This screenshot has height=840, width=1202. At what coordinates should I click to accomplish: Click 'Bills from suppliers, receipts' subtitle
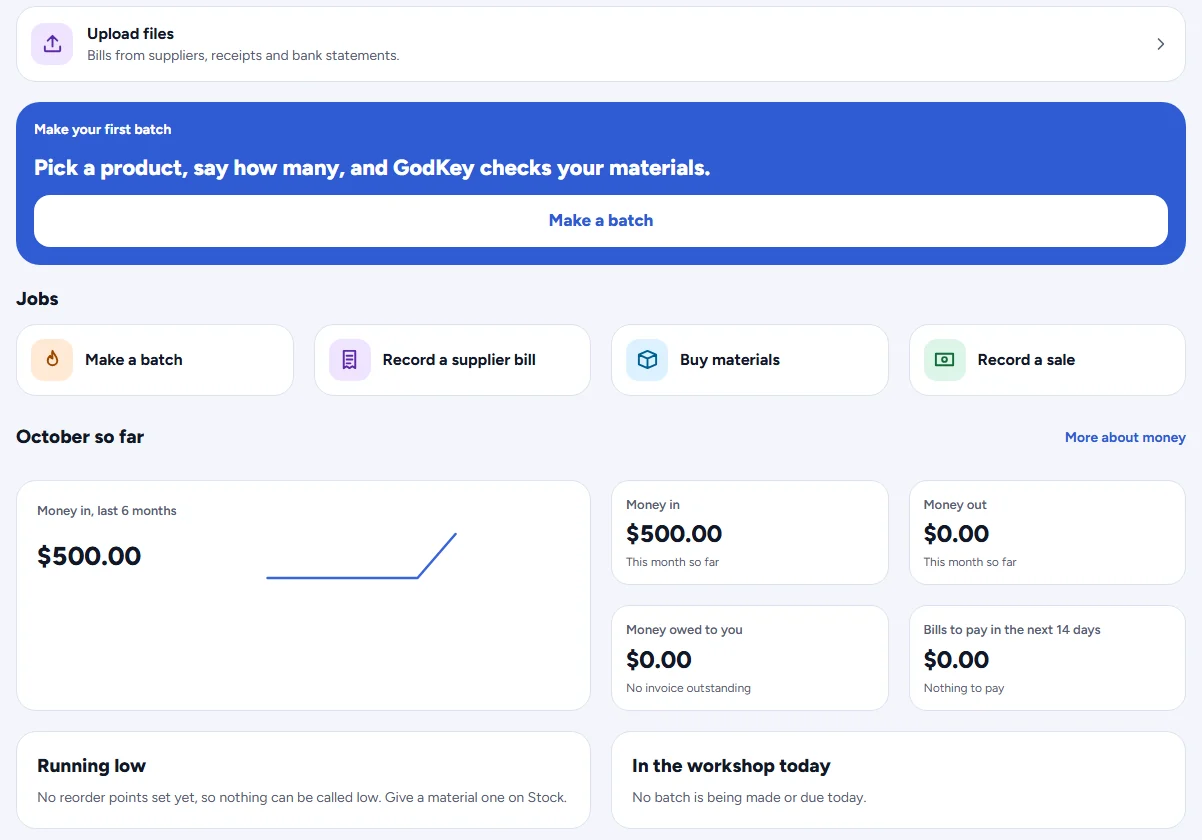pos(243,56)
